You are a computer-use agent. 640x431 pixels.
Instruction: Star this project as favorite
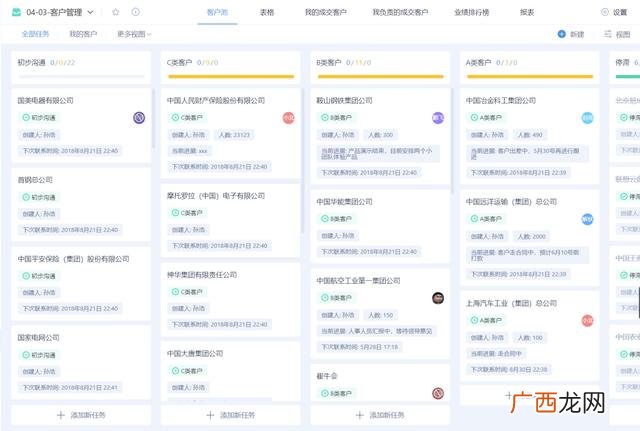(116, 12)
